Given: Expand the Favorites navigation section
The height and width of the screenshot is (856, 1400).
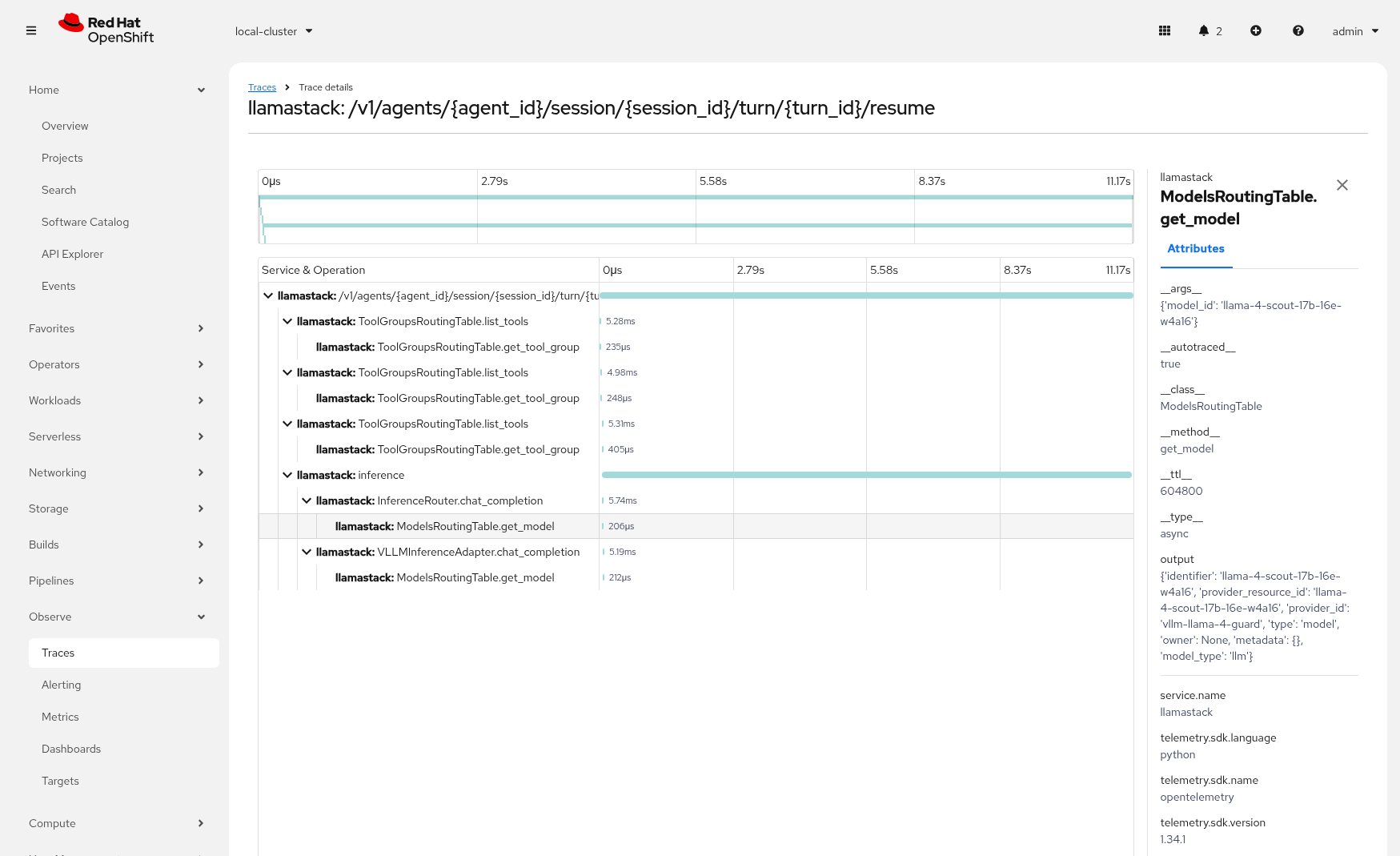Looking at the screenshot, I should (x=117, y=328).
